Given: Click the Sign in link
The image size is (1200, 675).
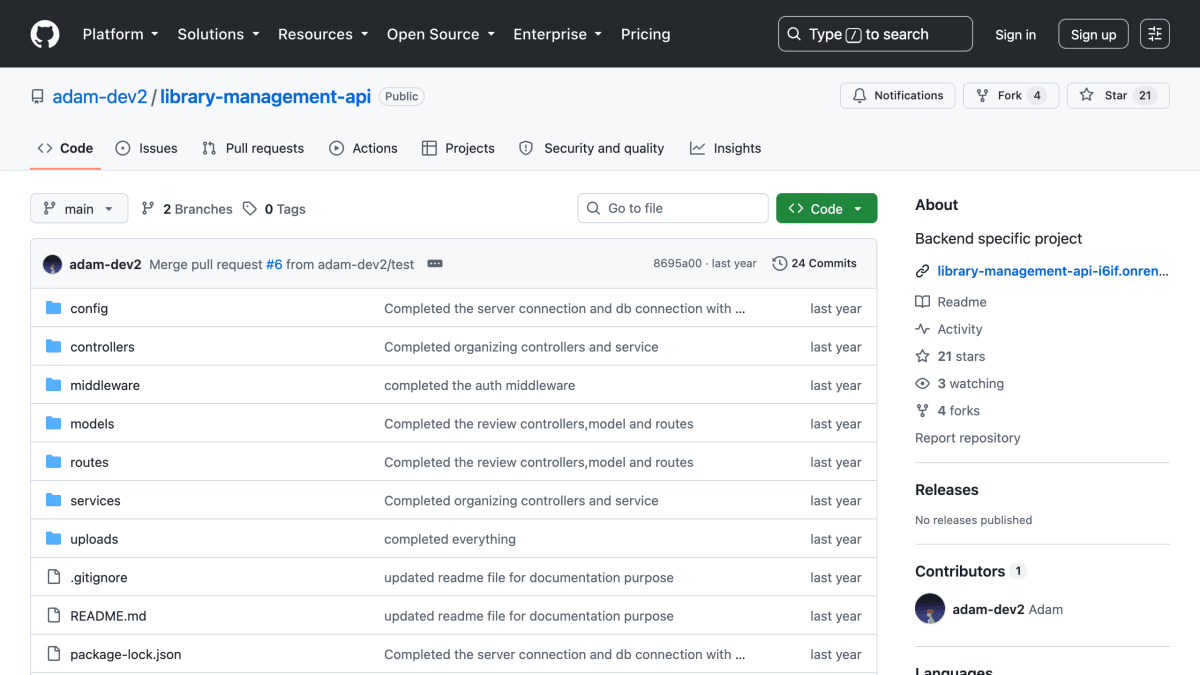Looking at the screenshot, I should coord(1015,34).
